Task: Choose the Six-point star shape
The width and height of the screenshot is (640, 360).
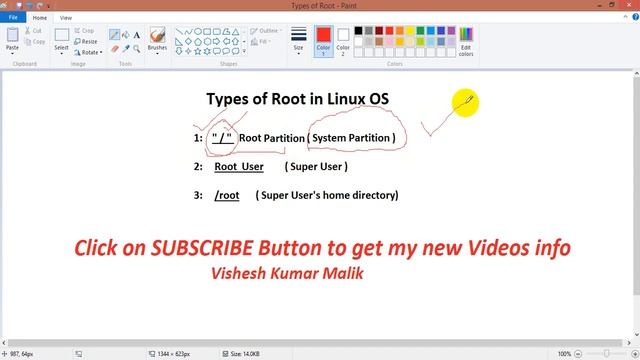Action: [207, 51]
